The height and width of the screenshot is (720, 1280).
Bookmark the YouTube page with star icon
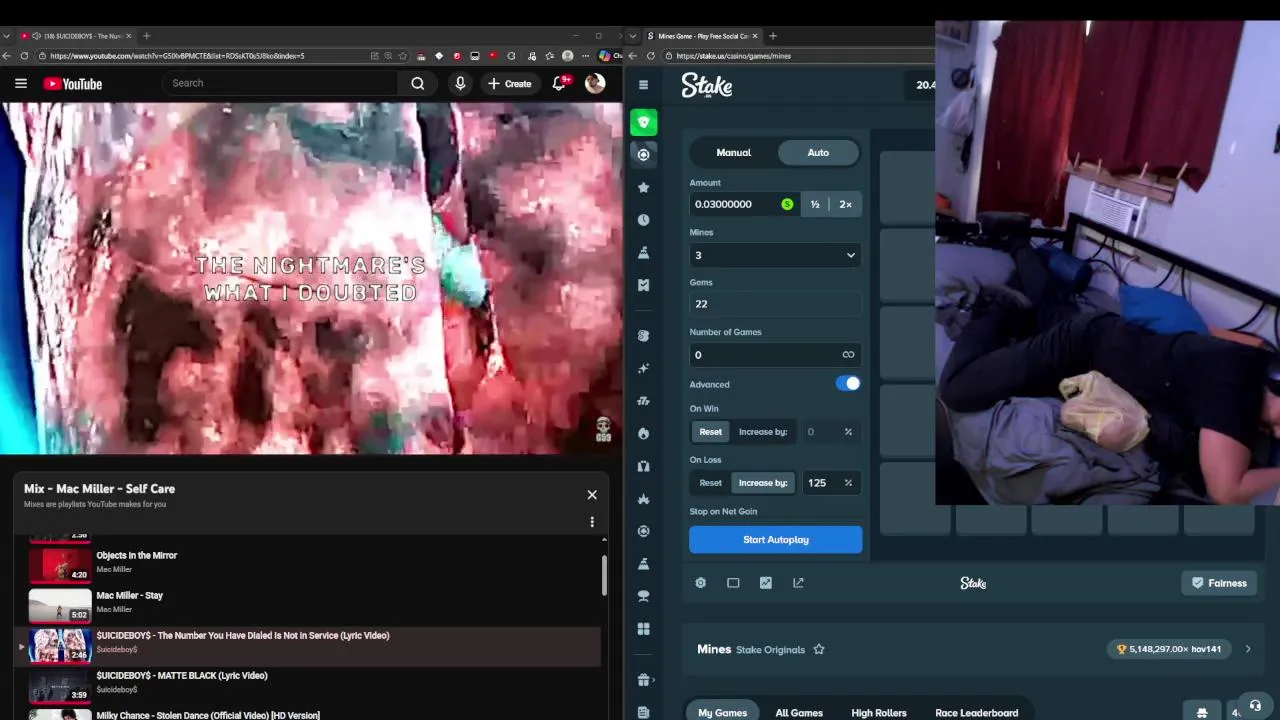coord(403,56)
